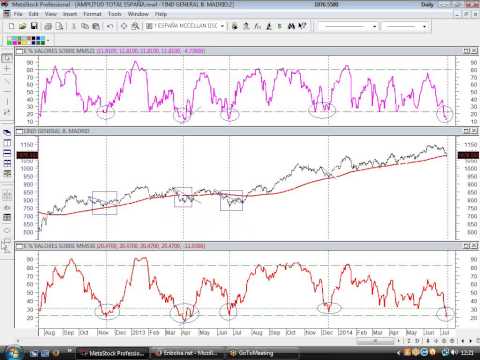Click the Open folder icon

22,26
